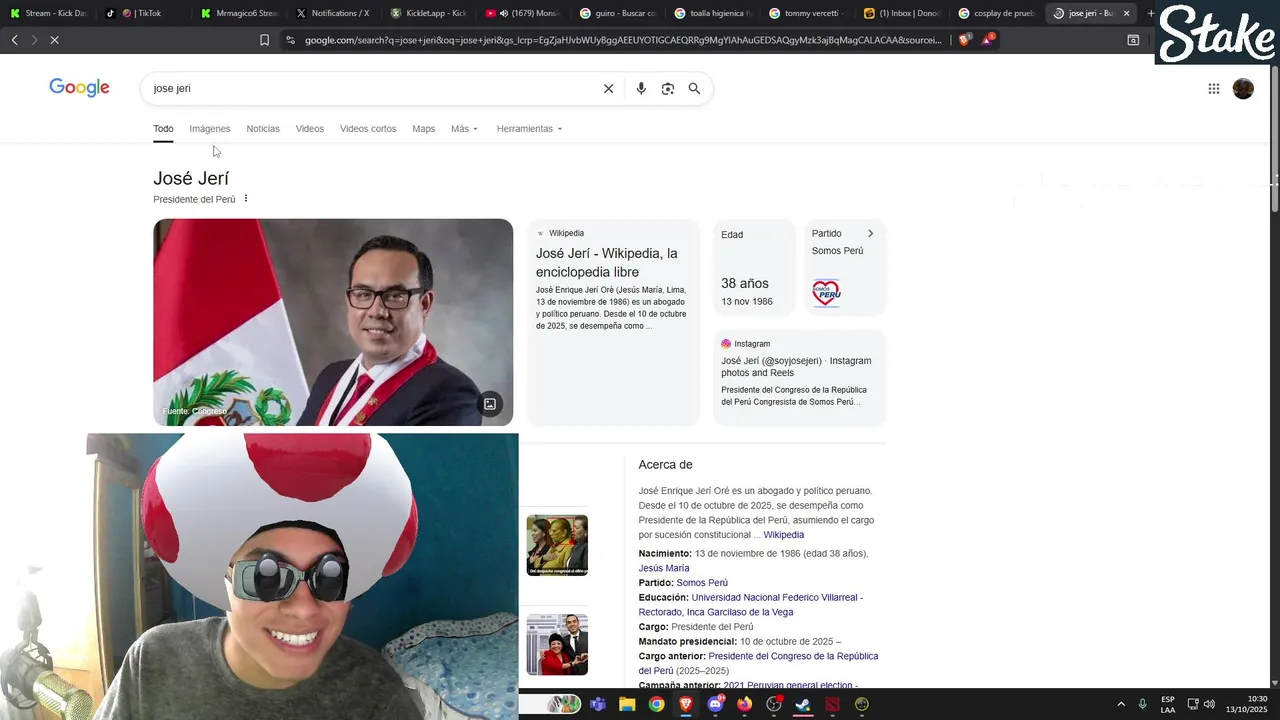Switch to the Kicklet.app browser tab
Viewport: 1280px width, 720px height.
click(x=428, y=13)
